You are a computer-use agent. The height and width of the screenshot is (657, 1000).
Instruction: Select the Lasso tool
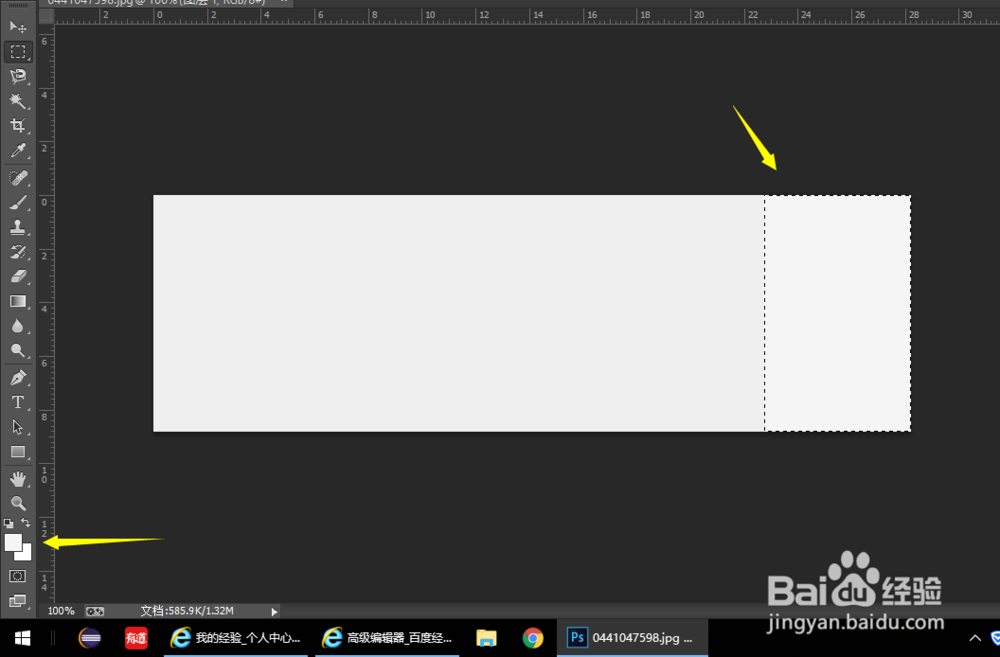(x=18, y=77)
